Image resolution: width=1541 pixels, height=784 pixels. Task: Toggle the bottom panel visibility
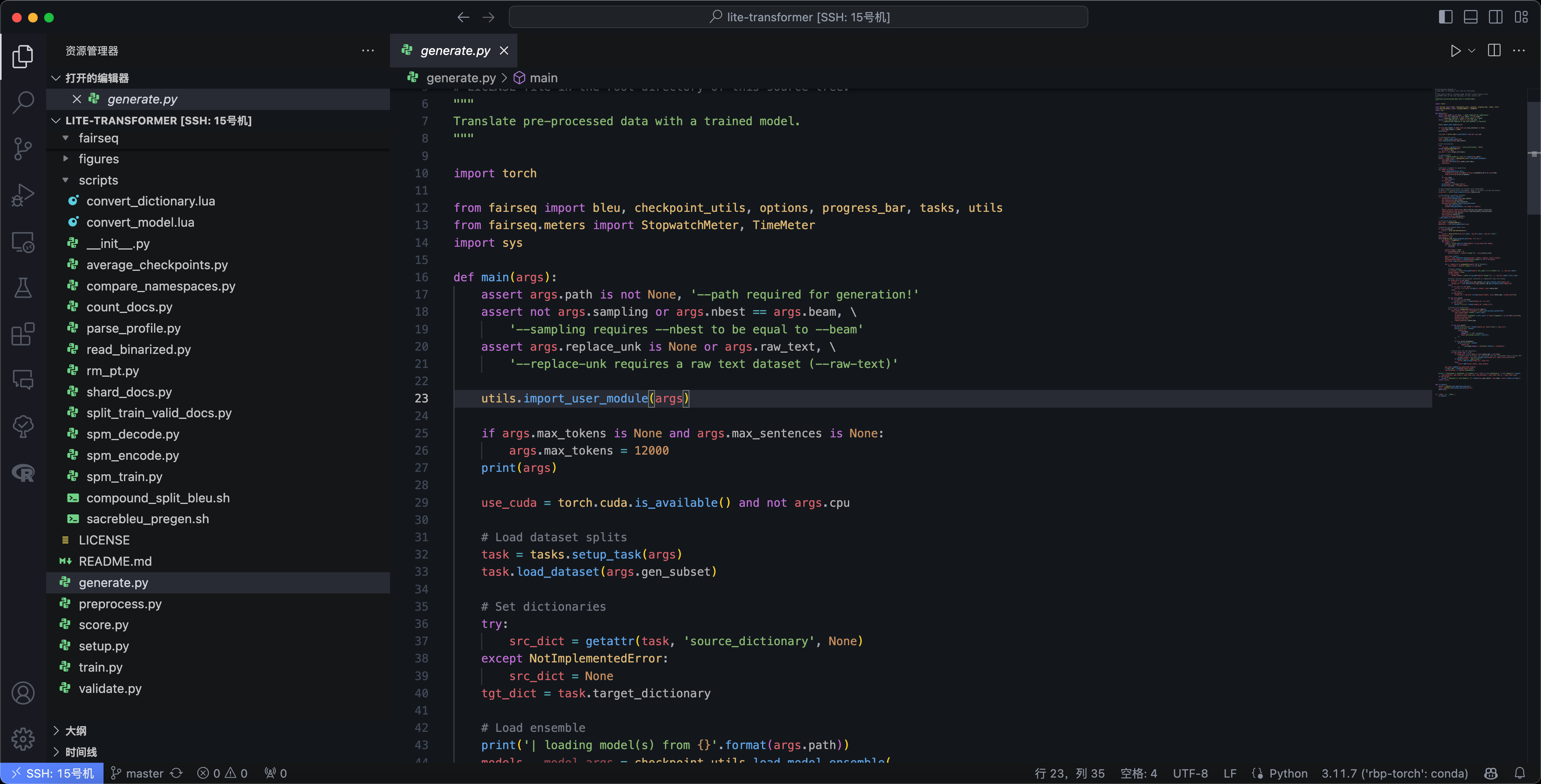click(x=1470, y=17)
